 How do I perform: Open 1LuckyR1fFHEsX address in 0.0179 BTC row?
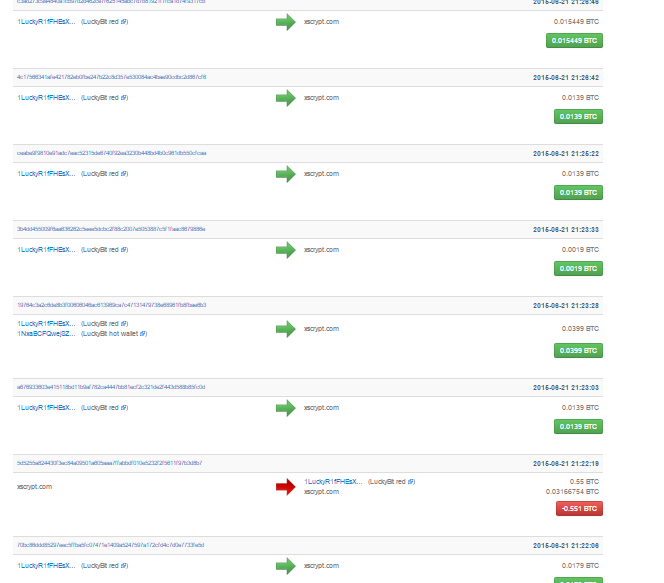(46, 566)
